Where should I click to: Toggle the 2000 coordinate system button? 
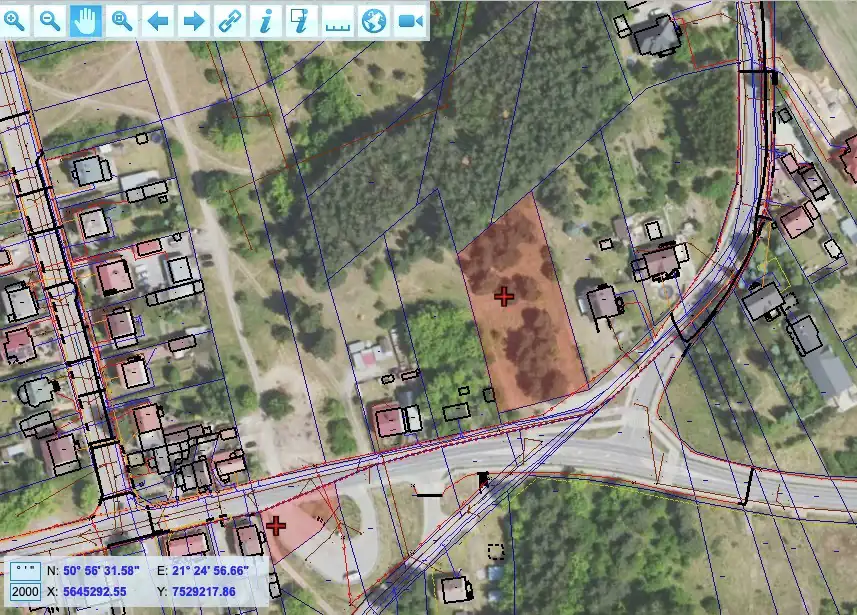click(24, 592)
